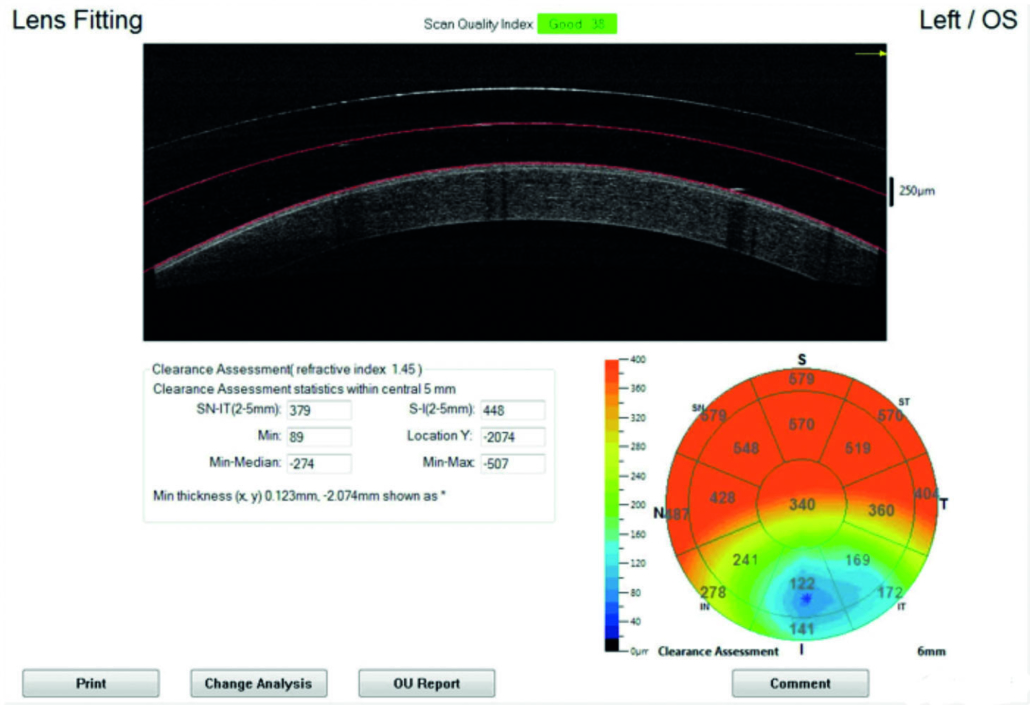Select the central 340 zone on clearance map
The width and height of the screenshot is (1030, 705).
coord(802,505)
